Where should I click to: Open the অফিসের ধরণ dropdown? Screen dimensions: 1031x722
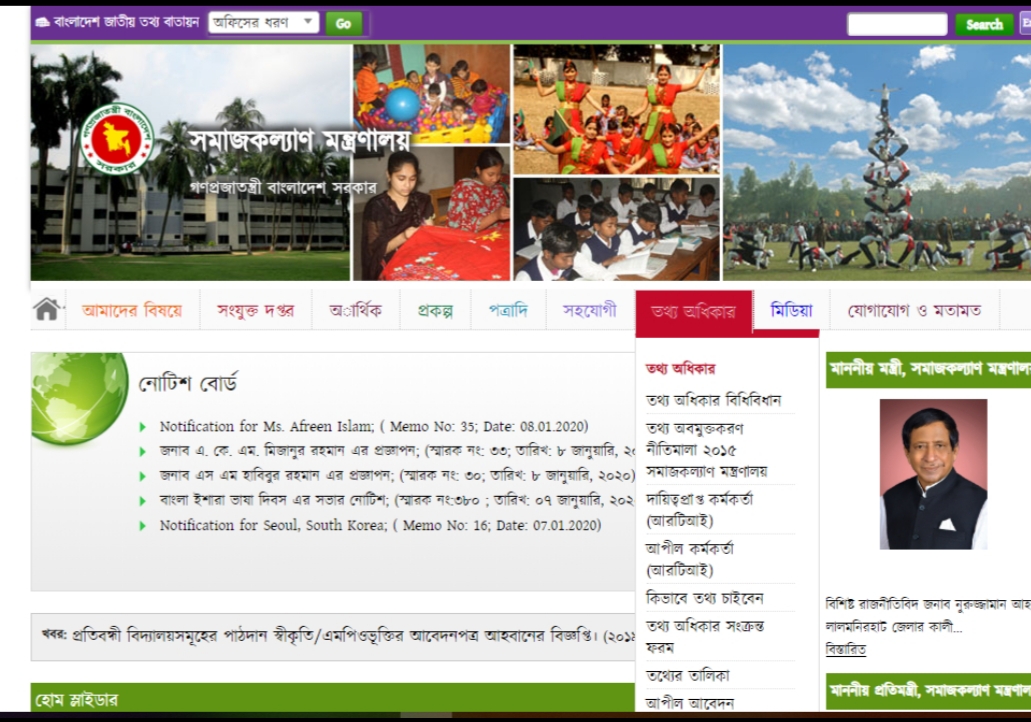click(264, 22)
